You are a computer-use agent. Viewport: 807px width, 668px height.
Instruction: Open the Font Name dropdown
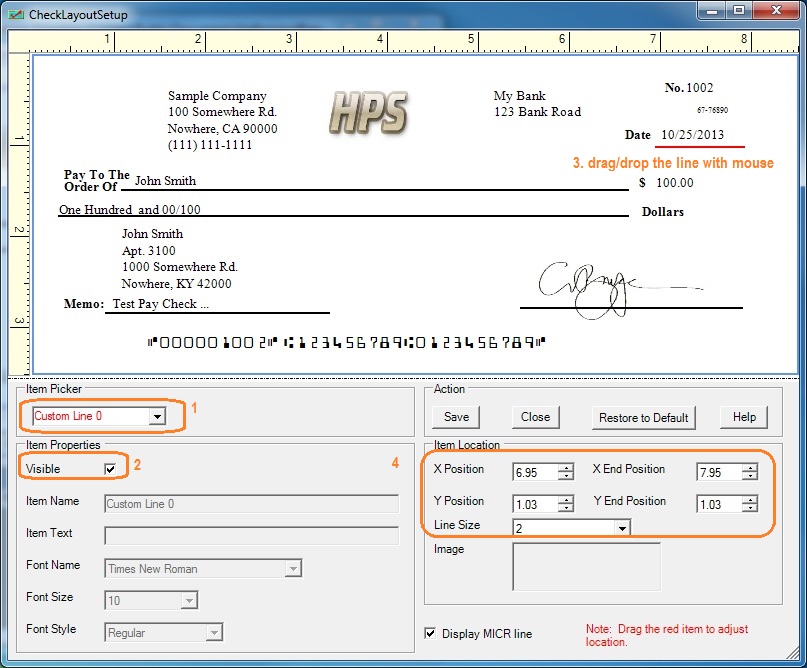[x=293, y=569]
